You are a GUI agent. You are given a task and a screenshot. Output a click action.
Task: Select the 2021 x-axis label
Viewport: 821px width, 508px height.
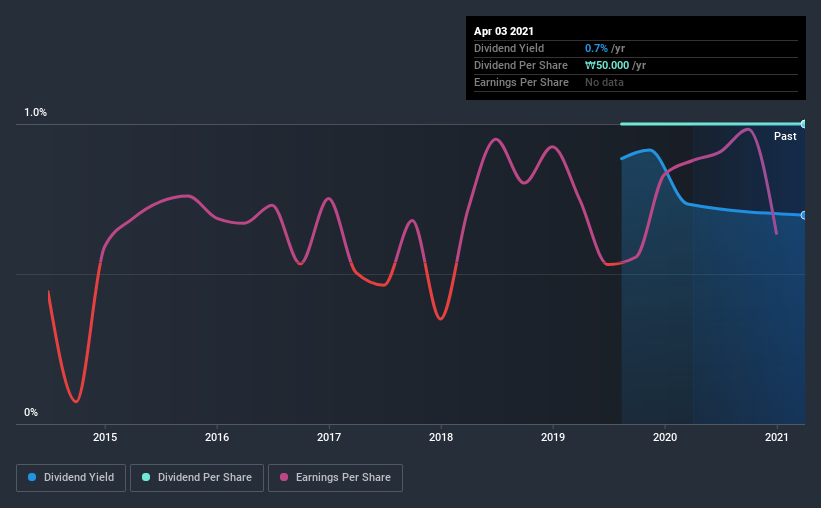[776, 437]
